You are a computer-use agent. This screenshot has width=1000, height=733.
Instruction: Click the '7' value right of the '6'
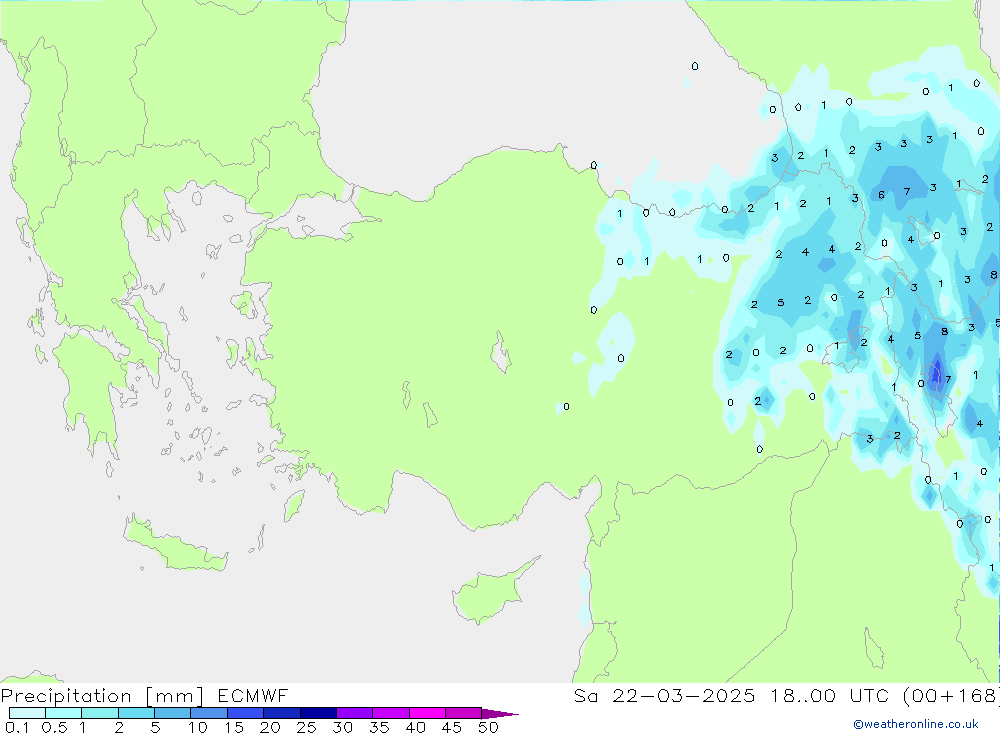coord(907,191)
